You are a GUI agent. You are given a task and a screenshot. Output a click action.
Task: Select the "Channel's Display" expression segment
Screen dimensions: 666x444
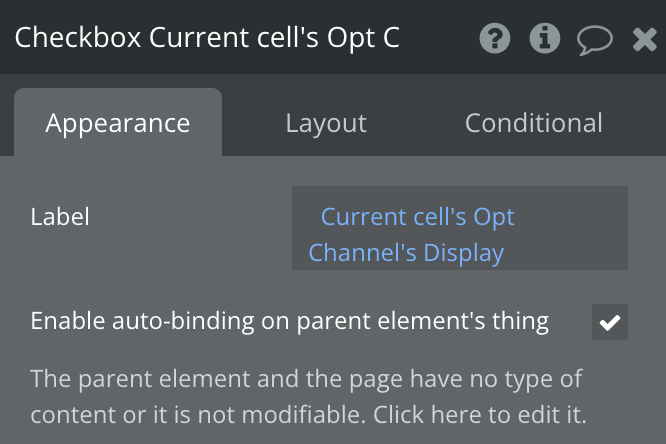[x=406, y=252]
